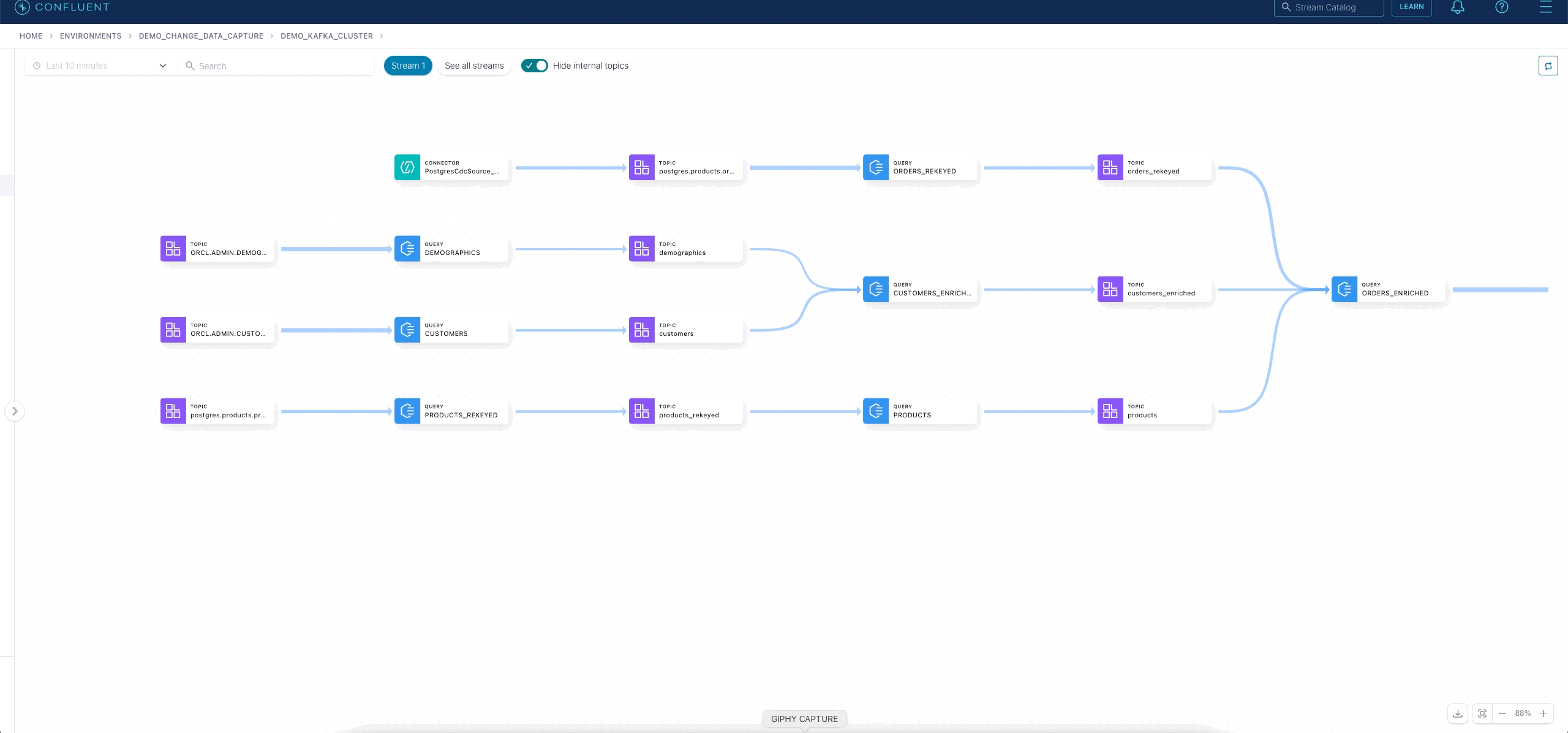Select the Stream 1 tab

408,66
